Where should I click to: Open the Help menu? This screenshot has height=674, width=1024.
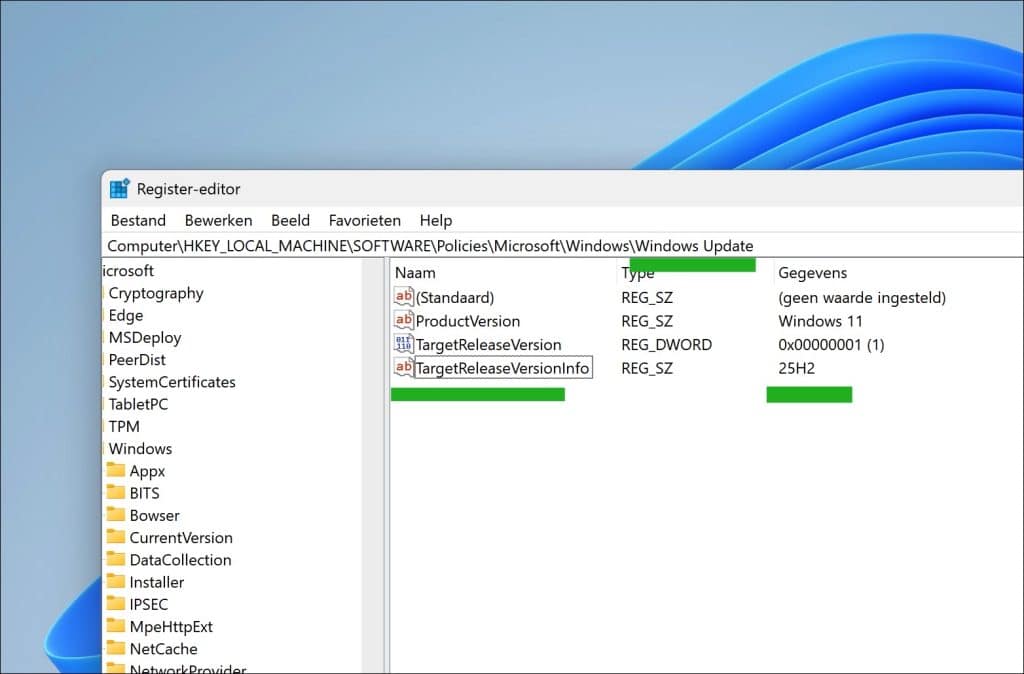pyautogui.click(x=436, y=221)
